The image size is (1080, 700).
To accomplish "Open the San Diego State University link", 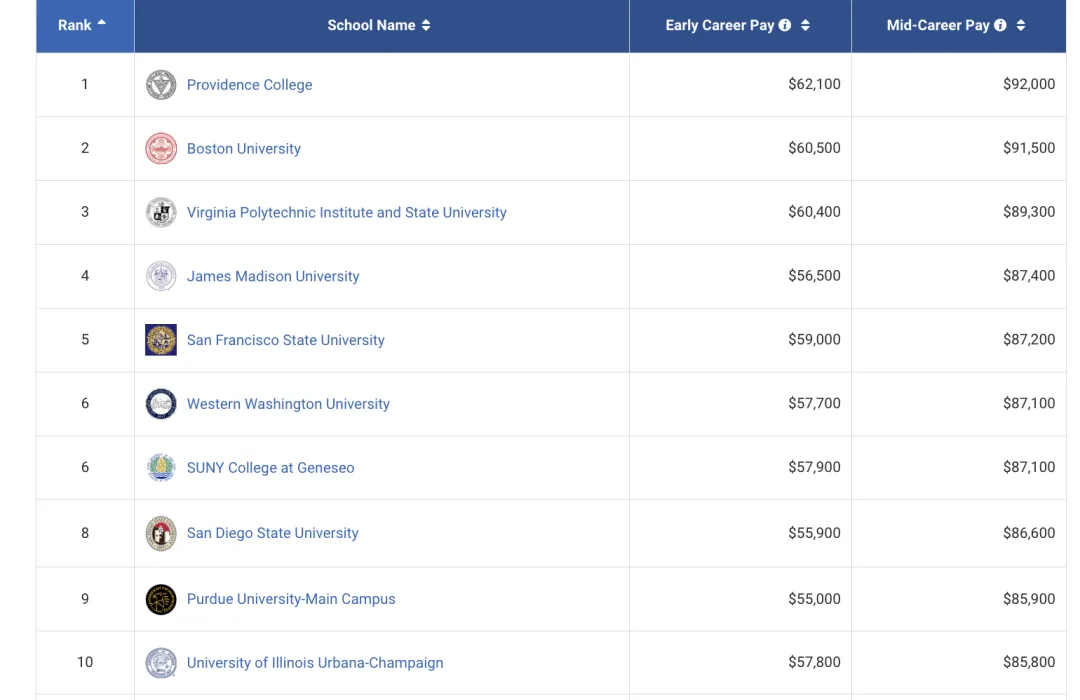I will point(273,533).
